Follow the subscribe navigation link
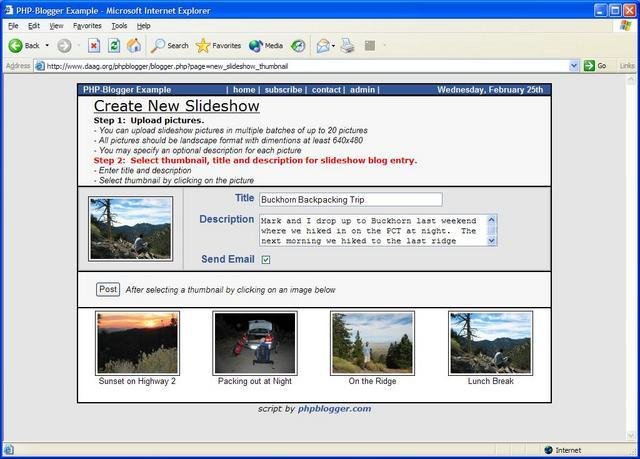The height and width of the screenshot is (459, 640). pyautogui.click(x=283, y=90)
